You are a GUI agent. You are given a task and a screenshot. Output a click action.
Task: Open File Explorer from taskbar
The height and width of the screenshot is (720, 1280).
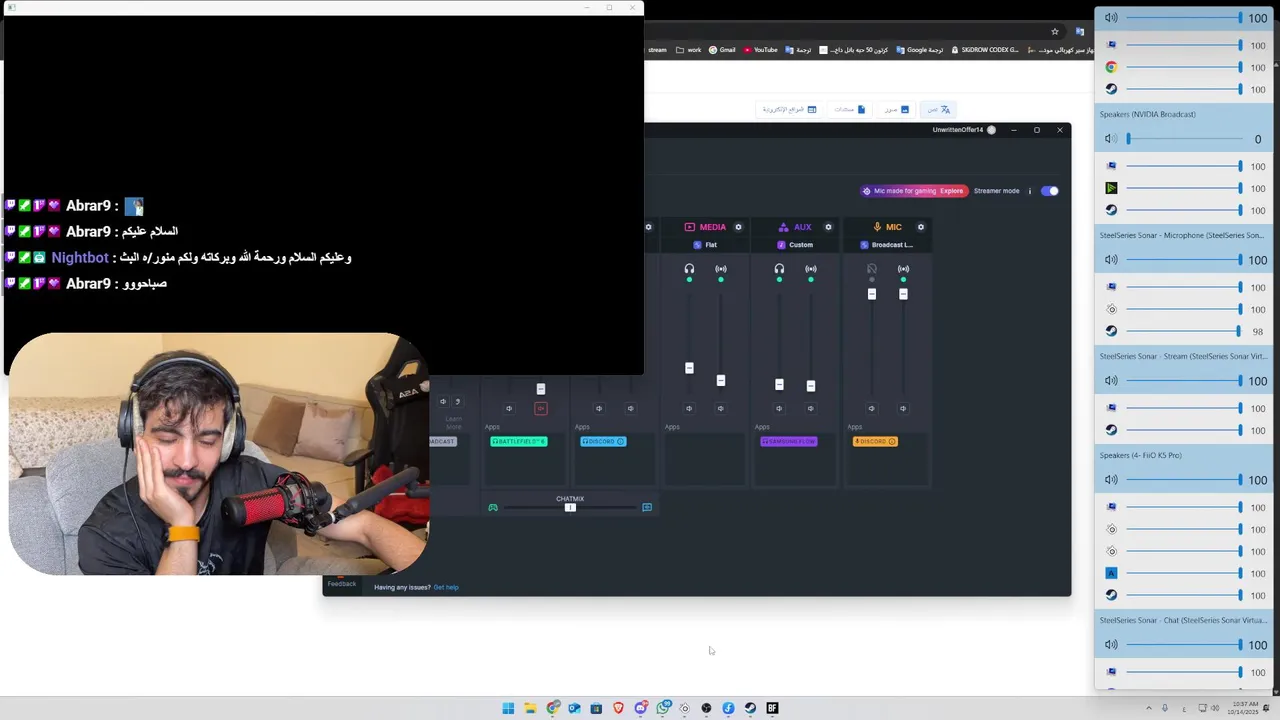(530, 708)
